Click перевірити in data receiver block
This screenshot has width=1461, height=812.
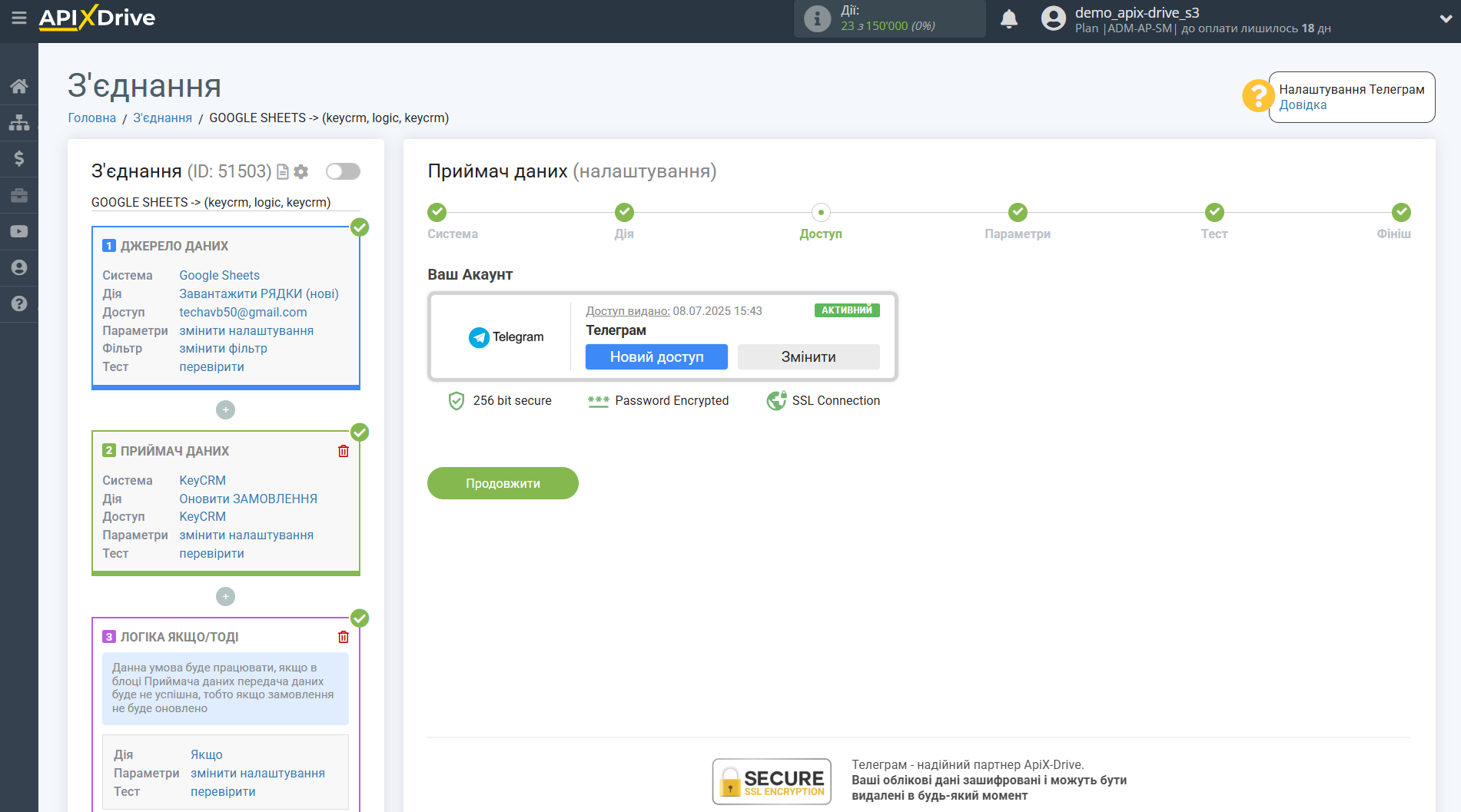(212, 553)
